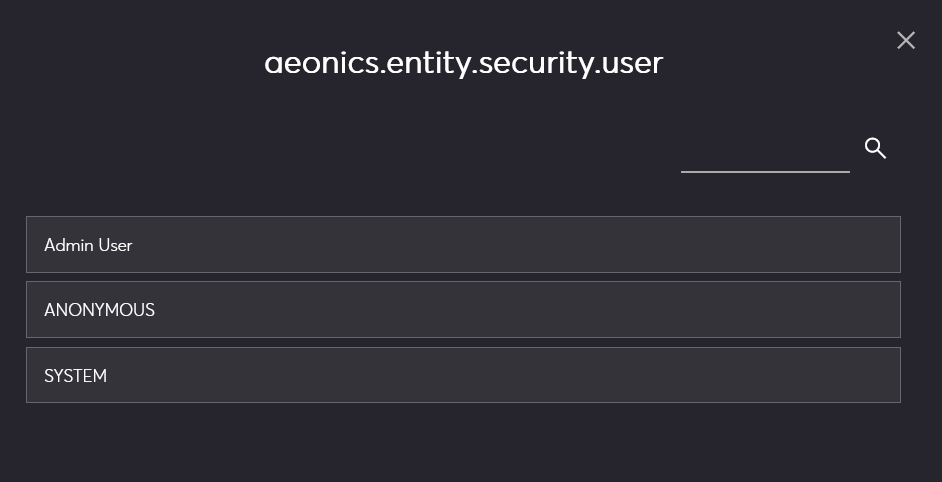Select the Admin User entry
The image size is (942, 482).
click(463, 244)
